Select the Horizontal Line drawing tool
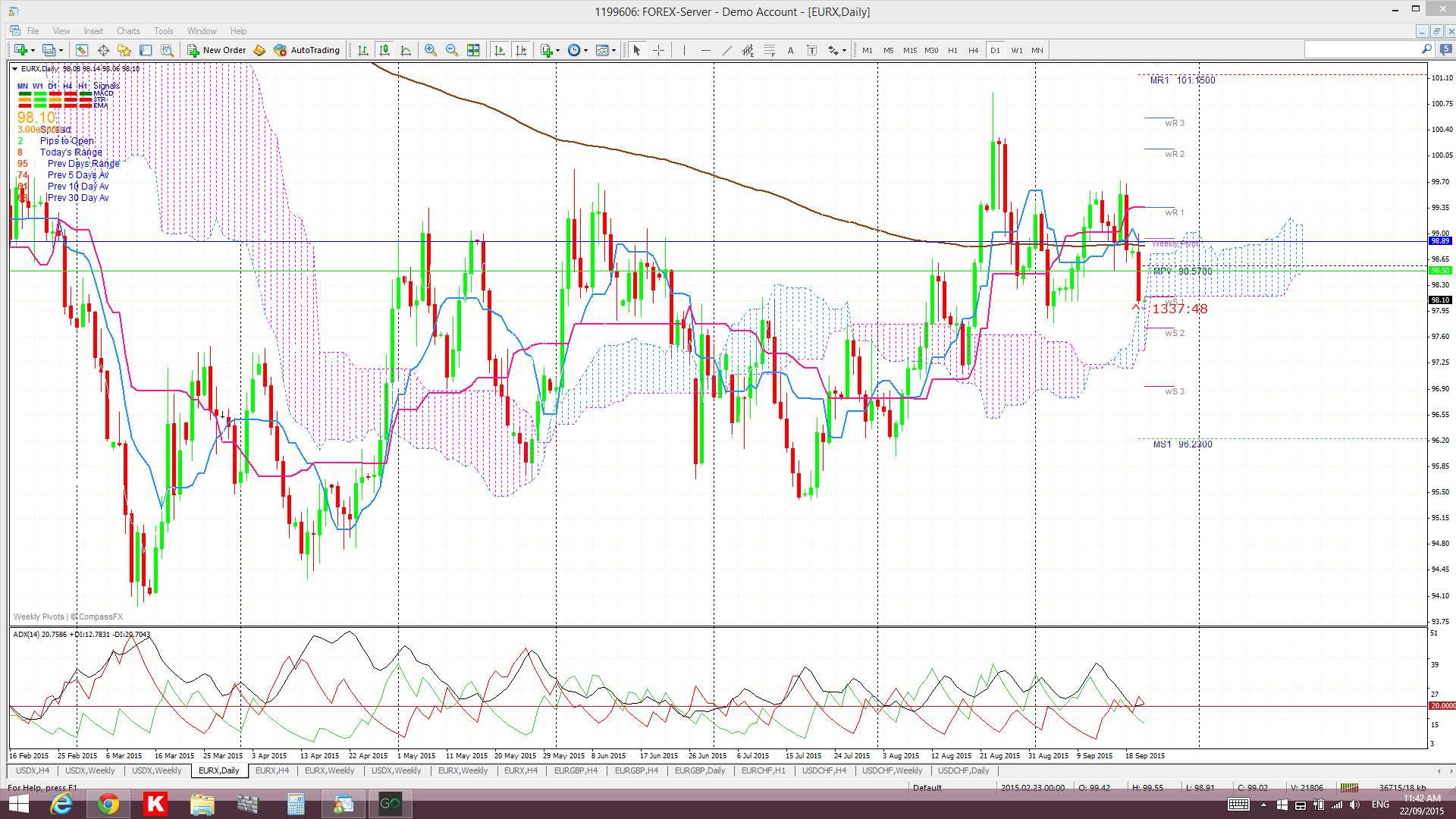Image resolution: width=1456 pixels, height=819 pixels. [705, 50]
